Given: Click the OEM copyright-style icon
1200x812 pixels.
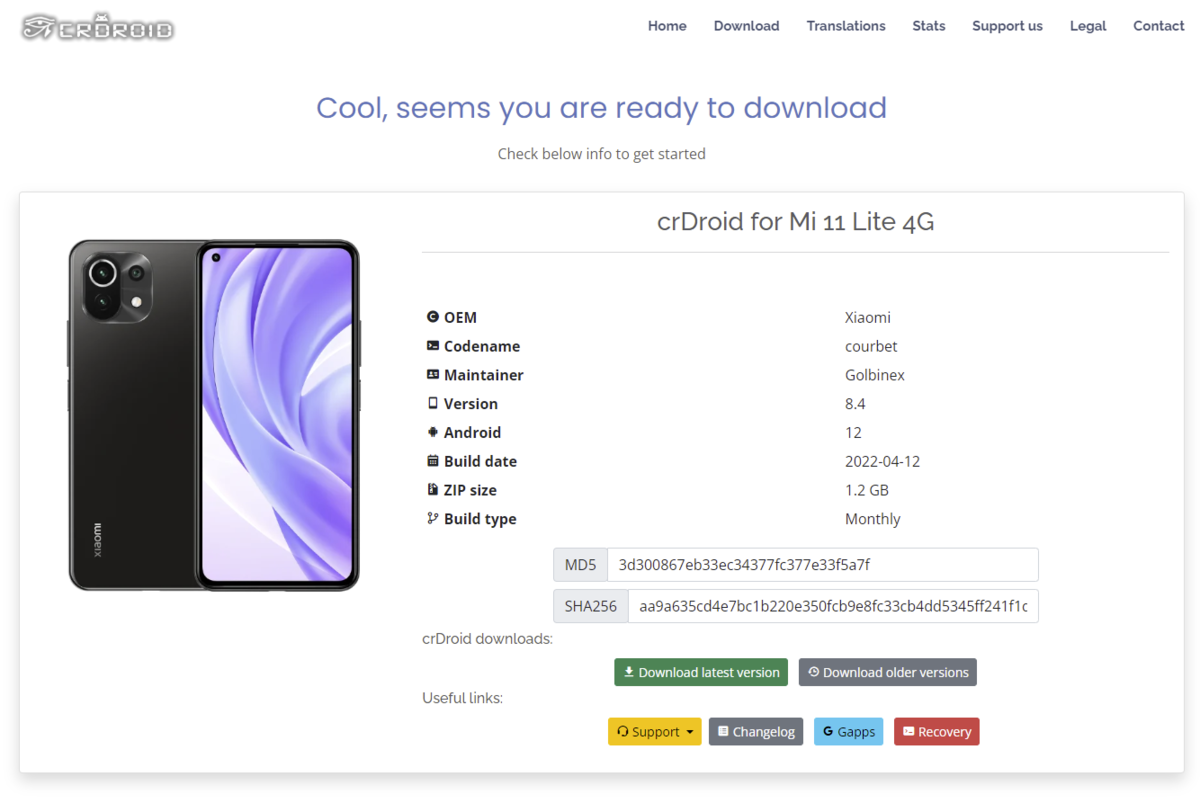Looking at the screenshot, I should [x=433, y=317].
